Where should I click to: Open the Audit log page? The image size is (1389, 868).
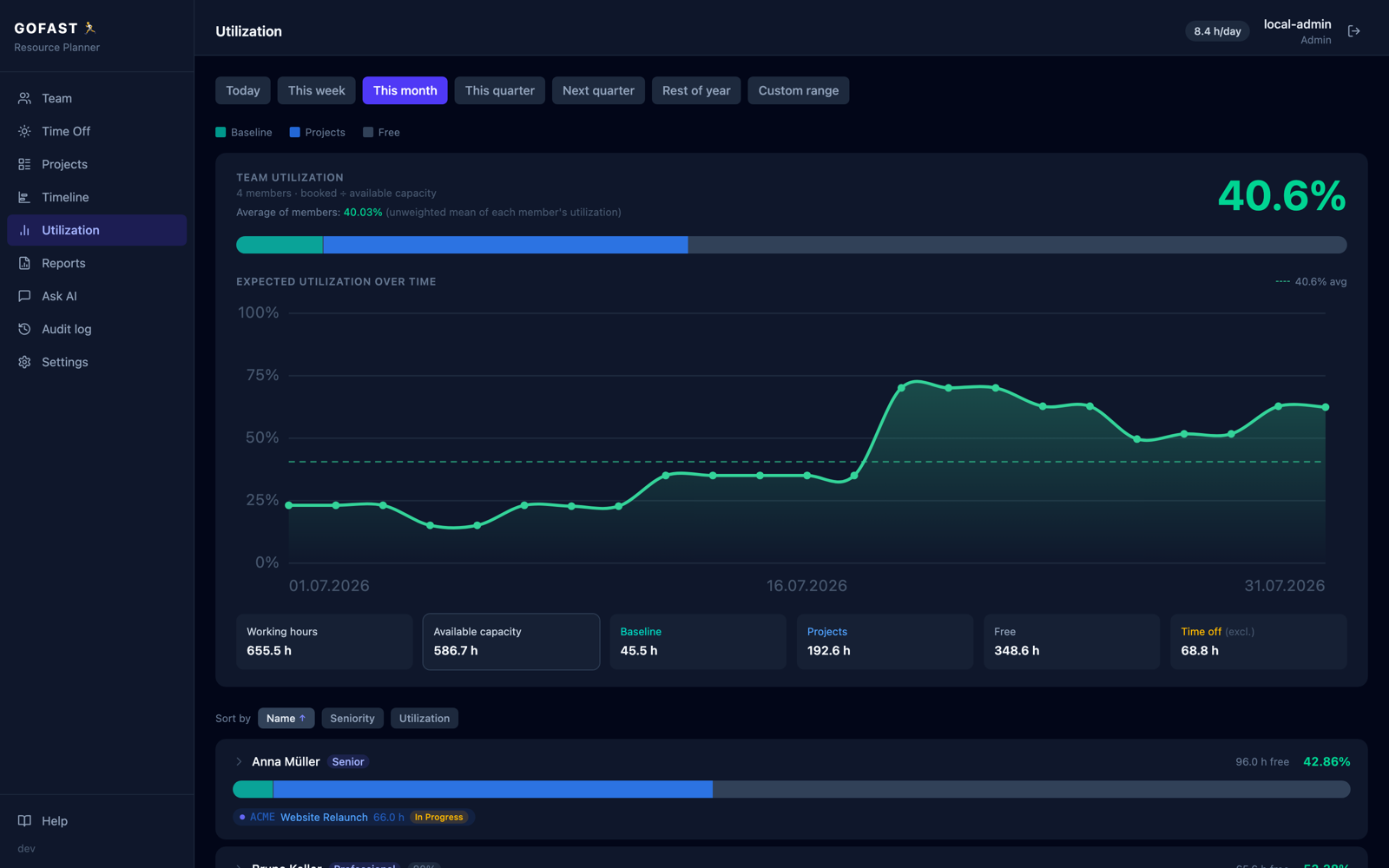(x=97, y=329)
